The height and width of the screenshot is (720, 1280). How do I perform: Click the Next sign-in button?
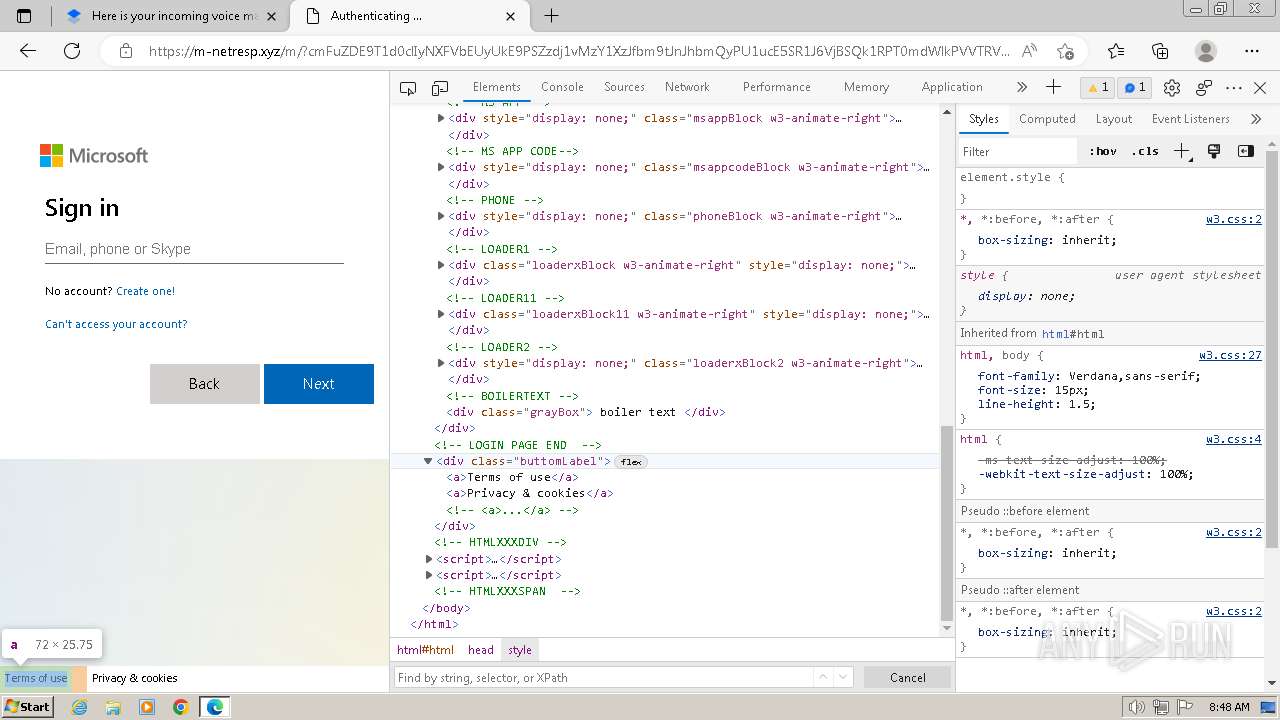[x=319, y=384]
